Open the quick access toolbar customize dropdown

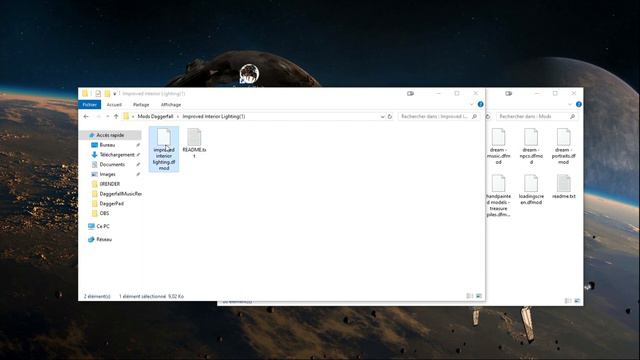pos(115,94)
